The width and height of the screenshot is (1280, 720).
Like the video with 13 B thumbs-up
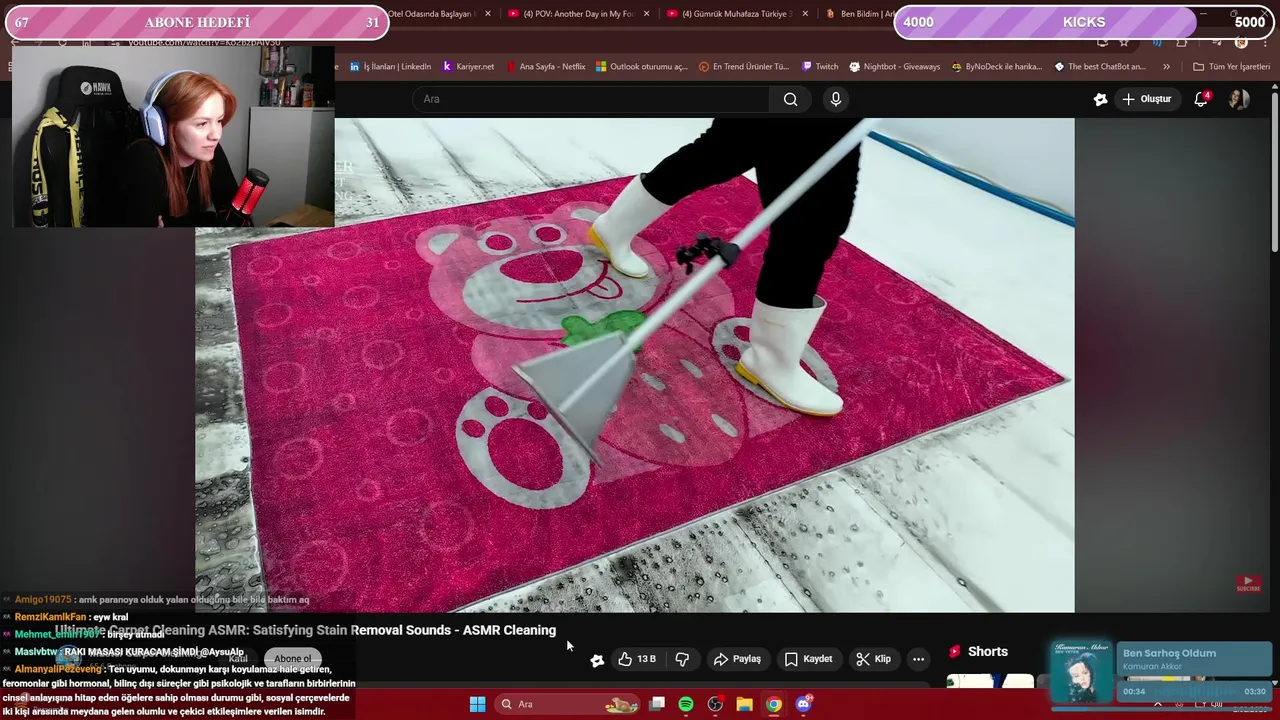(x=637, y=659)
